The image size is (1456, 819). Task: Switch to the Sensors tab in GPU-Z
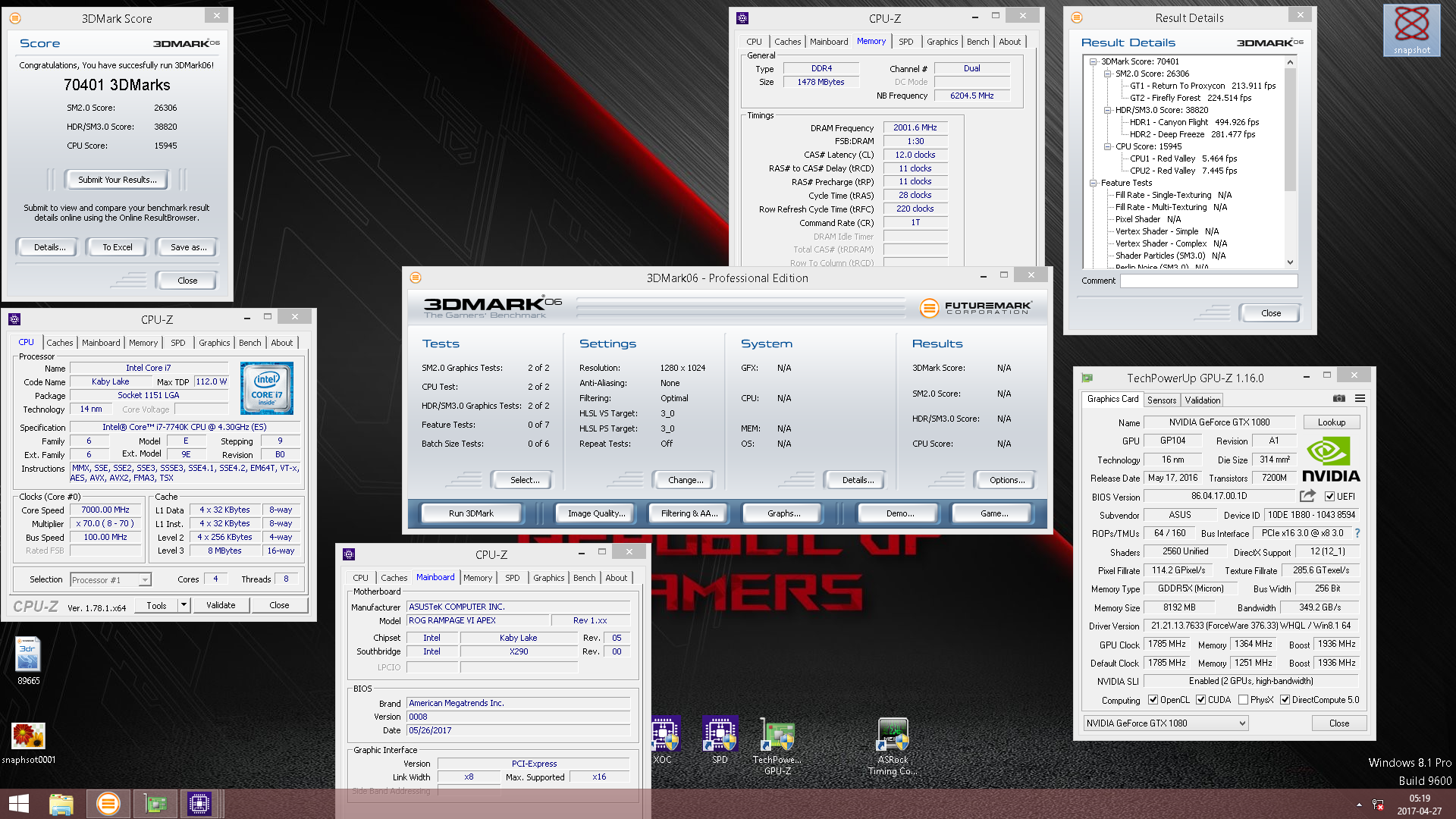point(1162,400)
